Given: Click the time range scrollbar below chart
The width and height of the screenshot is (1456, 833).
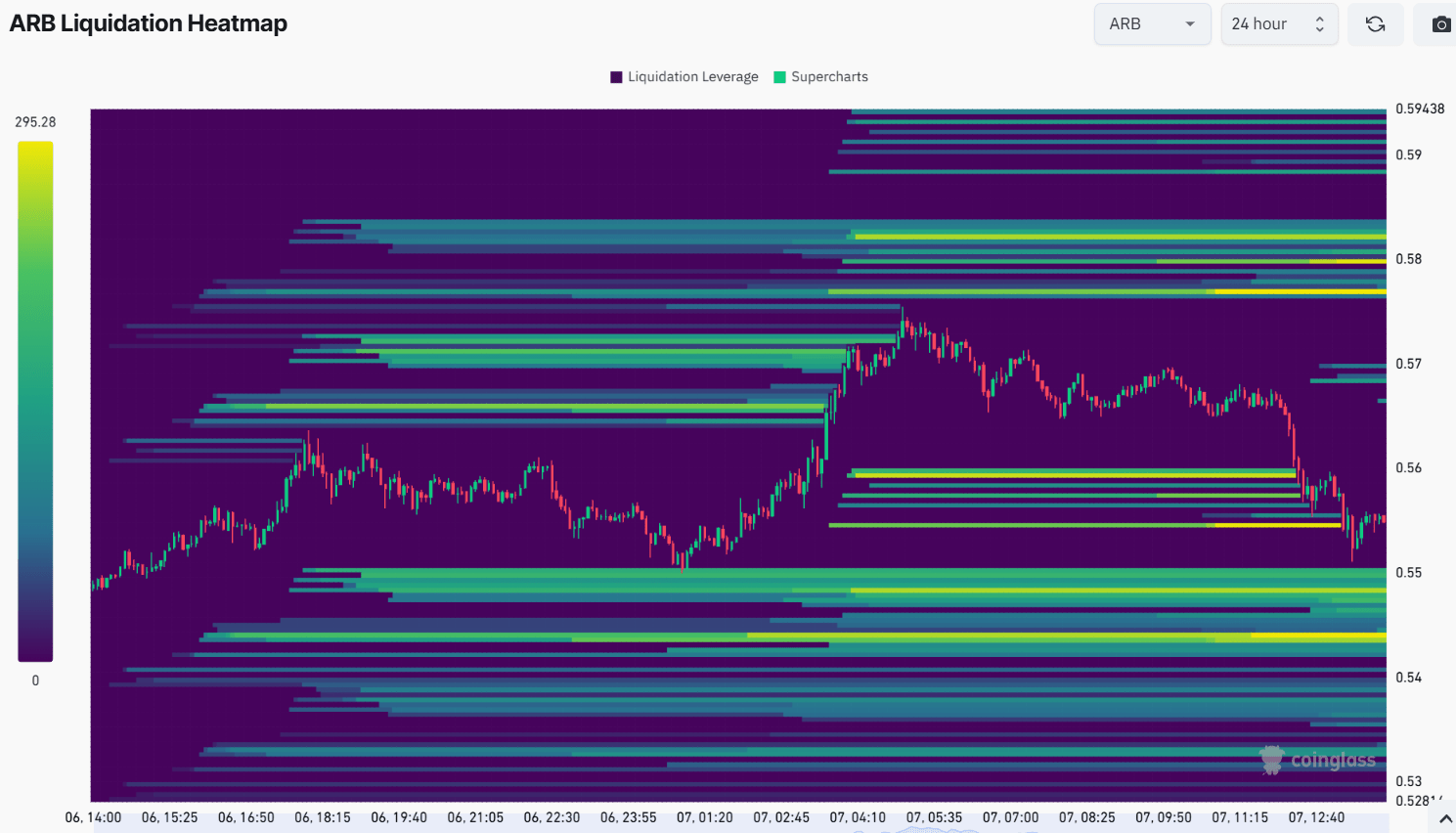Looking at the screenshot, I should coord(740,829).
